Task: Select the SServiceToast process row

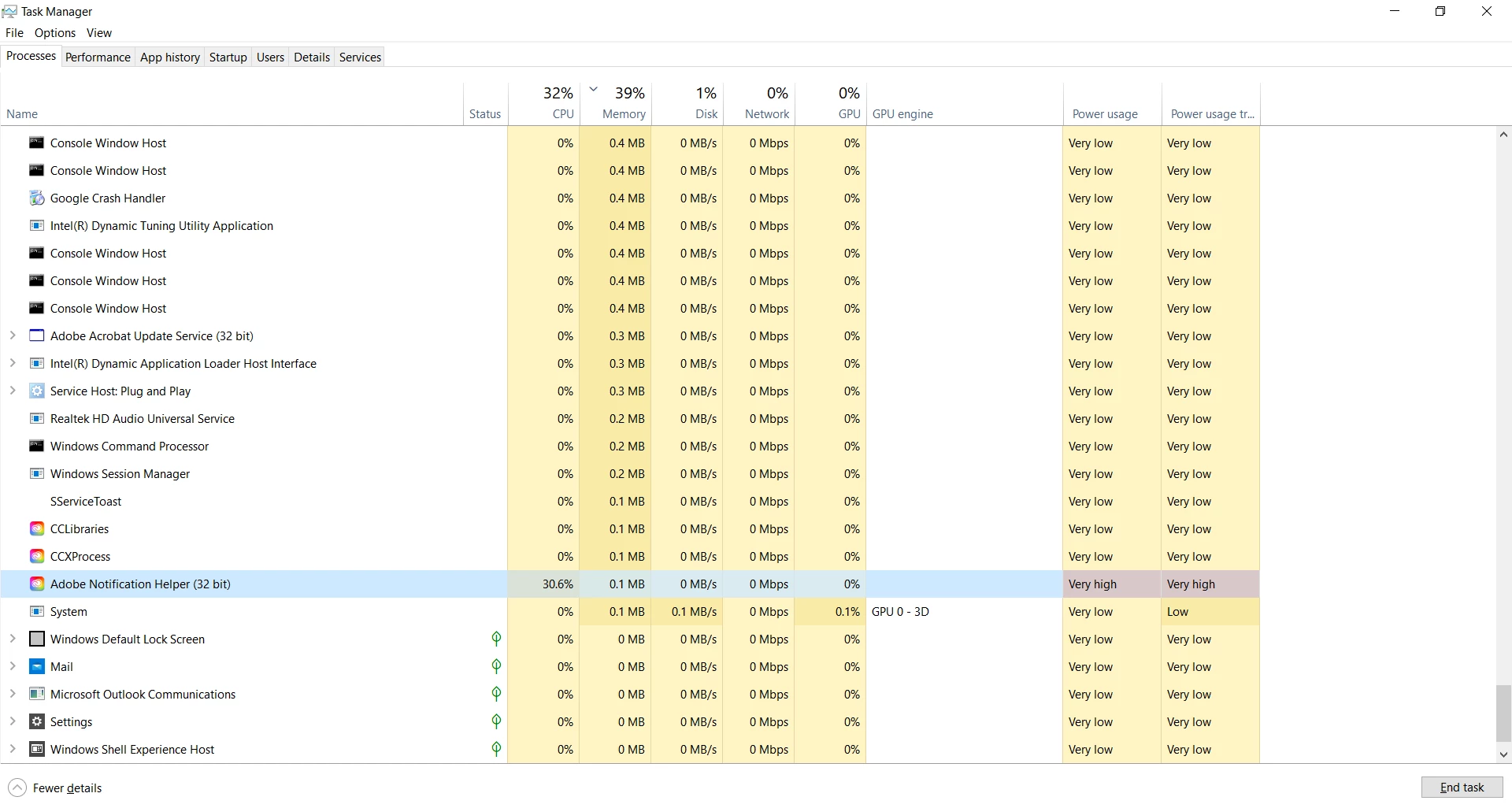Action: coord(630,501)
